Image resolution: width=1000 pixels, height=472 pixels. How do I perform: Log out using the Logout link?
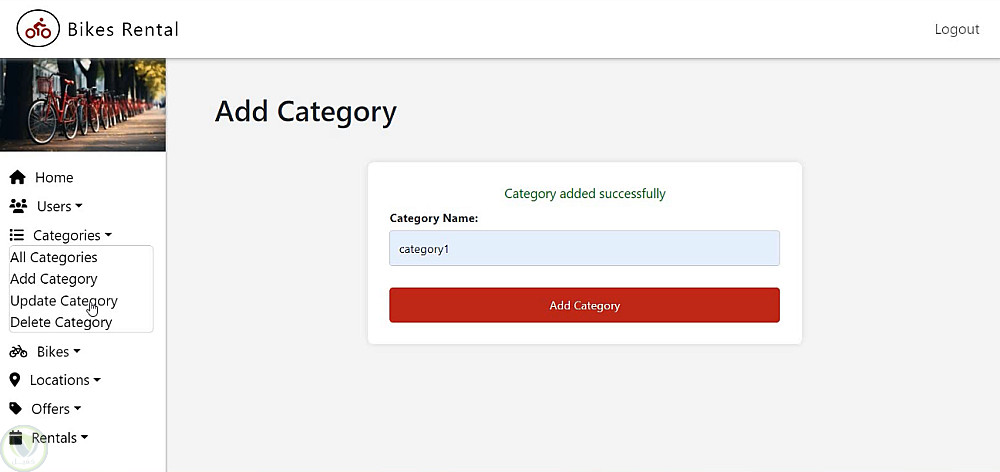pyautogui.click(x=956, y=29)
